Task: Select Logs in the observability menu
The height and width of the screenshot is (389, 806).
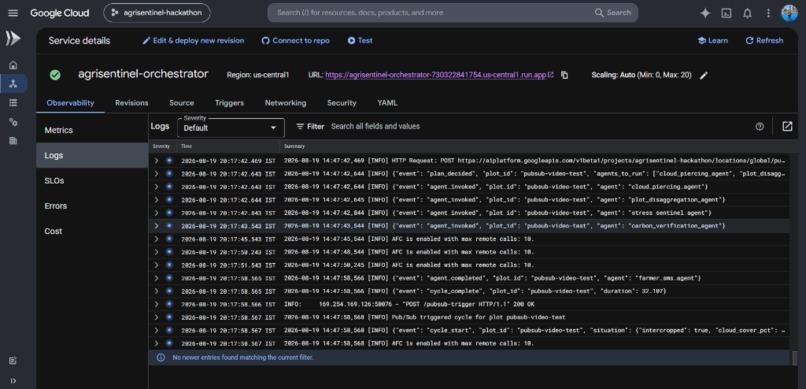Action: [x=92, y=155]
